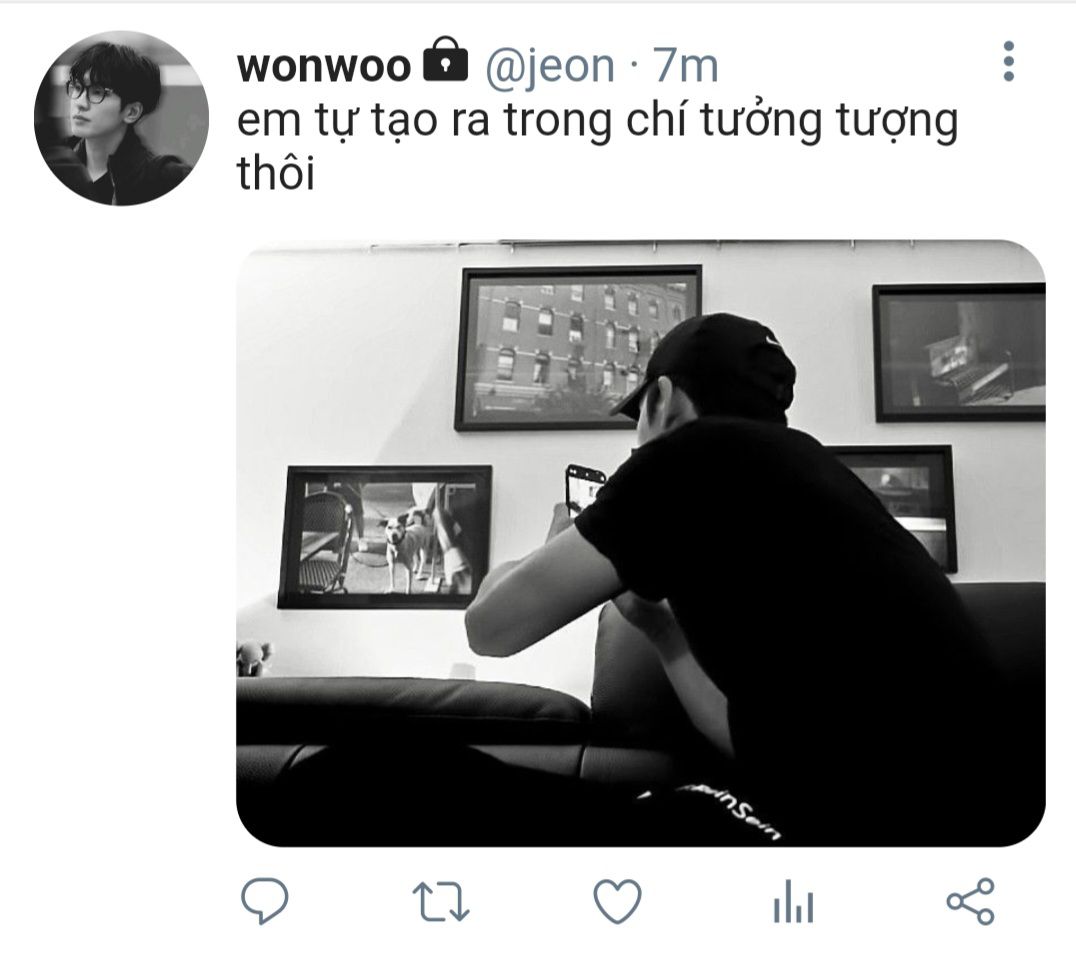Open tweet details by clicking the caption text

(x=596, y=146)
